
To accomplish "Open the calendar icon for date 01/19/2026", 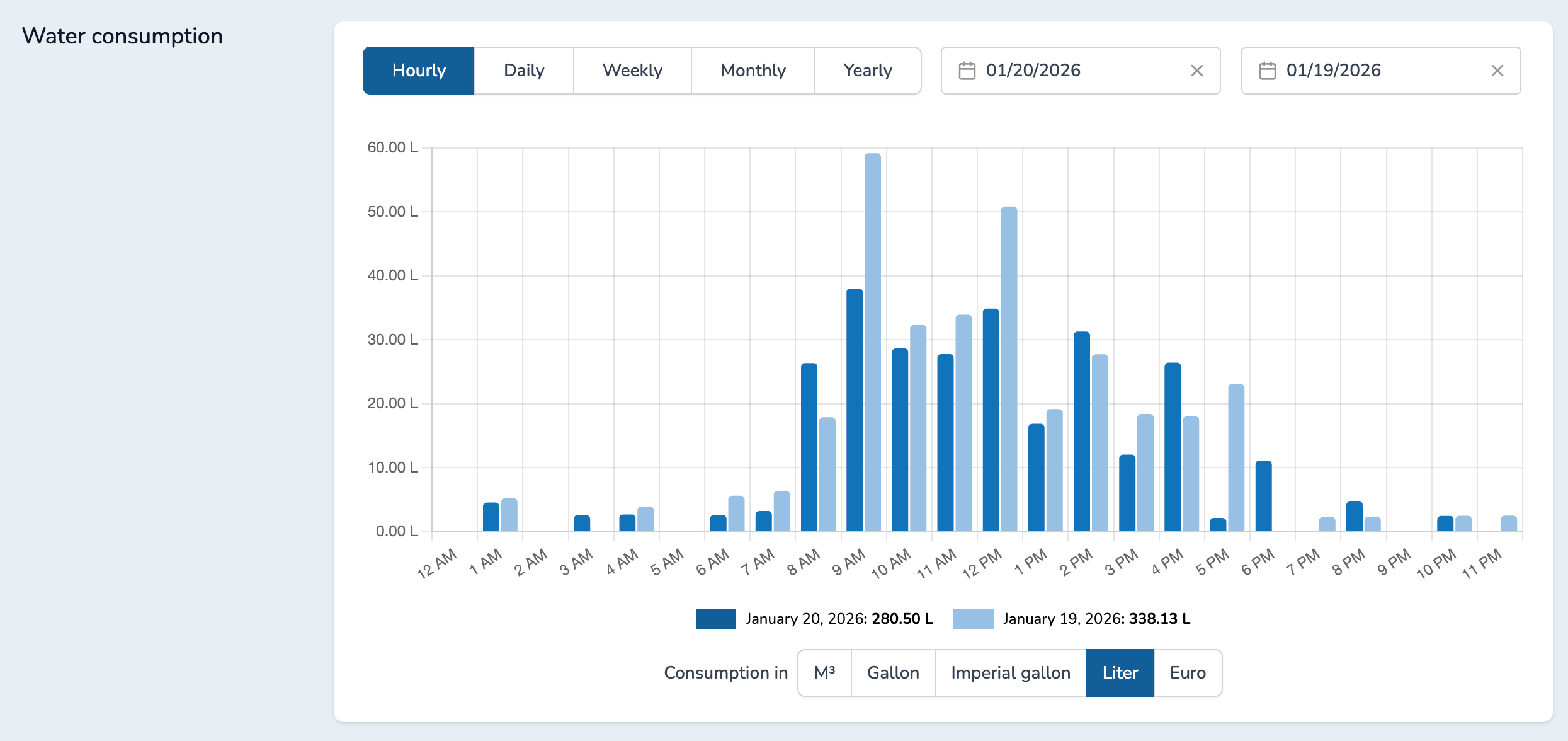I will coord(1268,70).
